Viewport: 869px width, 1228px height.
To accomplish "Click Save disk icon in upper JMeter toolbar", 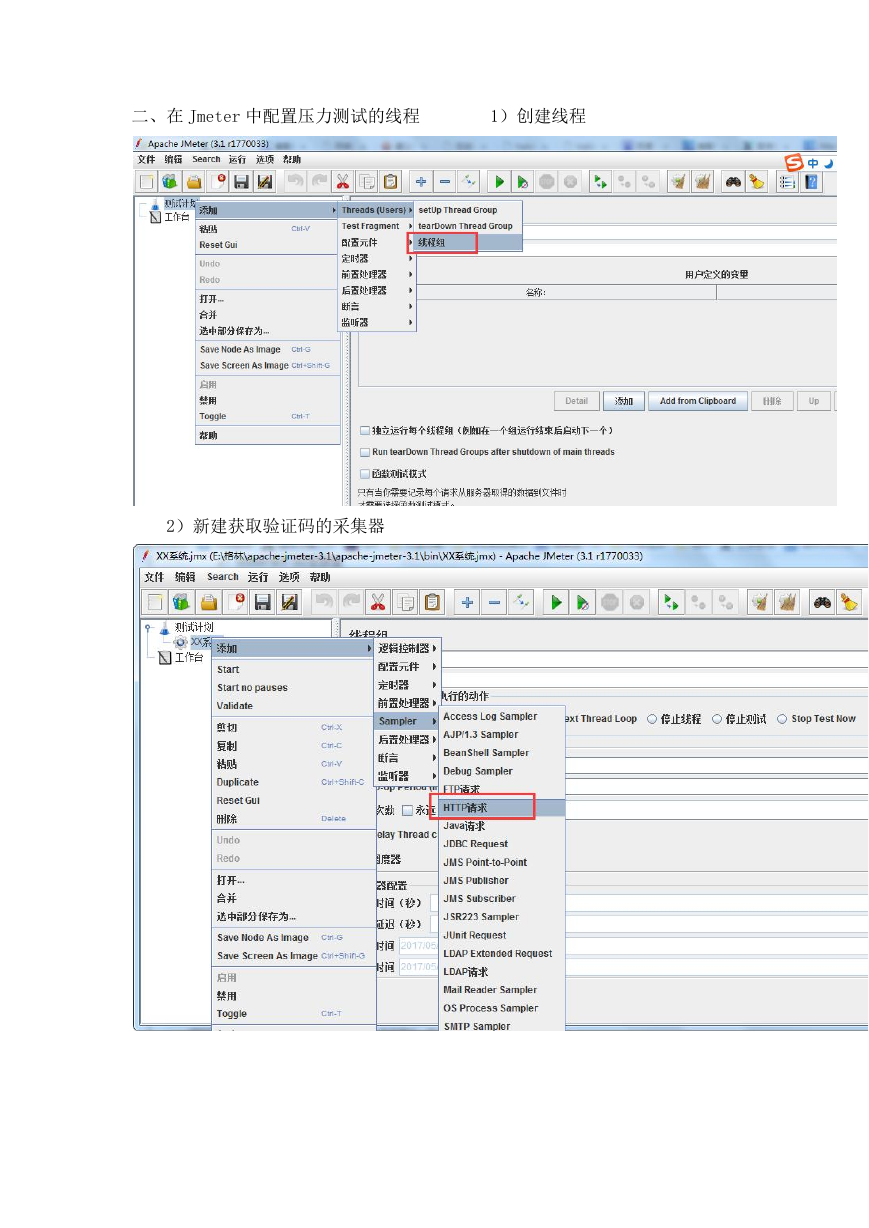I will point(241,181).
